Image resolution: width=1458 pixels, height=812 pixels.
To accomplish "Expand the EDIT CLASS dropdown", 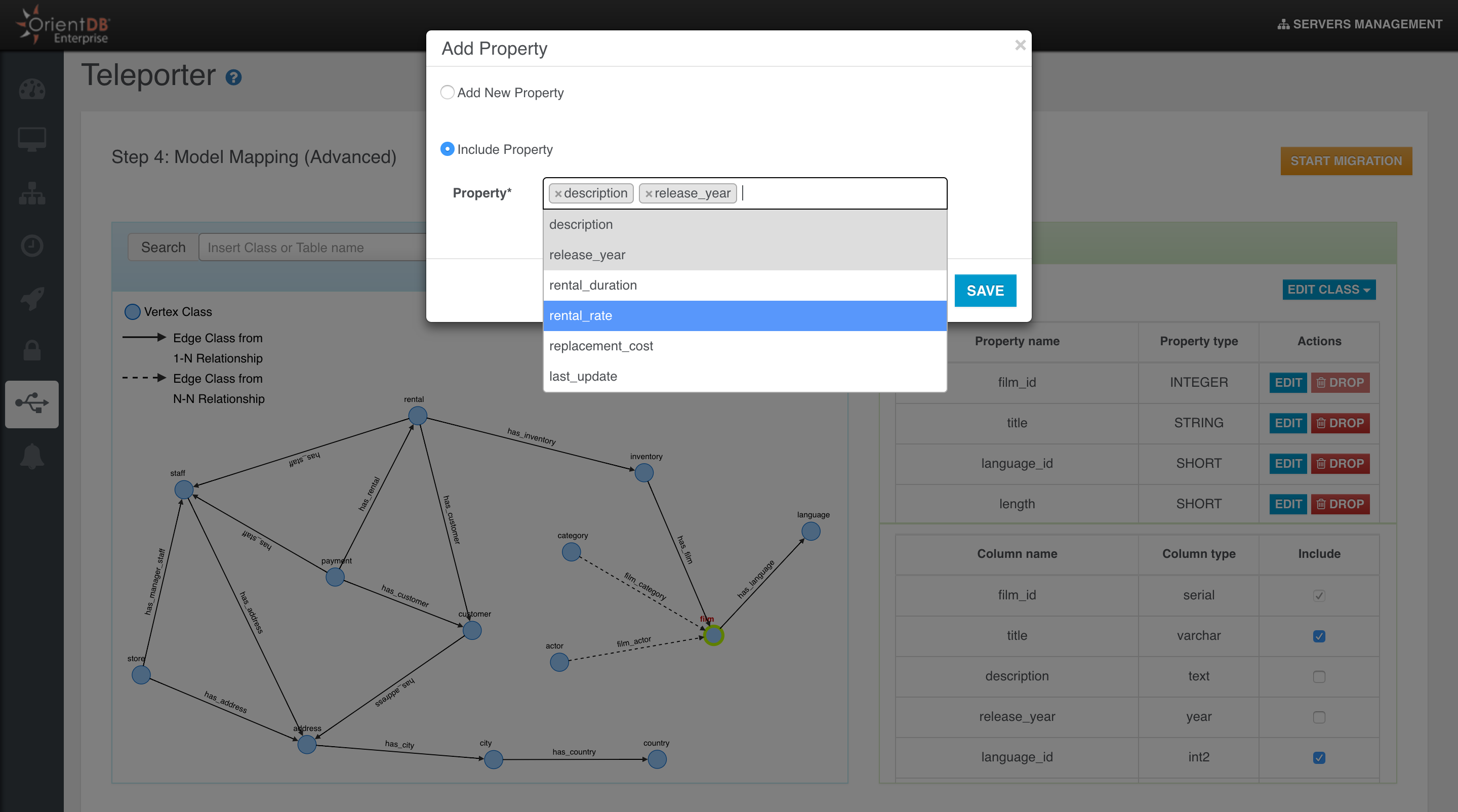I will coord(1328,290).
